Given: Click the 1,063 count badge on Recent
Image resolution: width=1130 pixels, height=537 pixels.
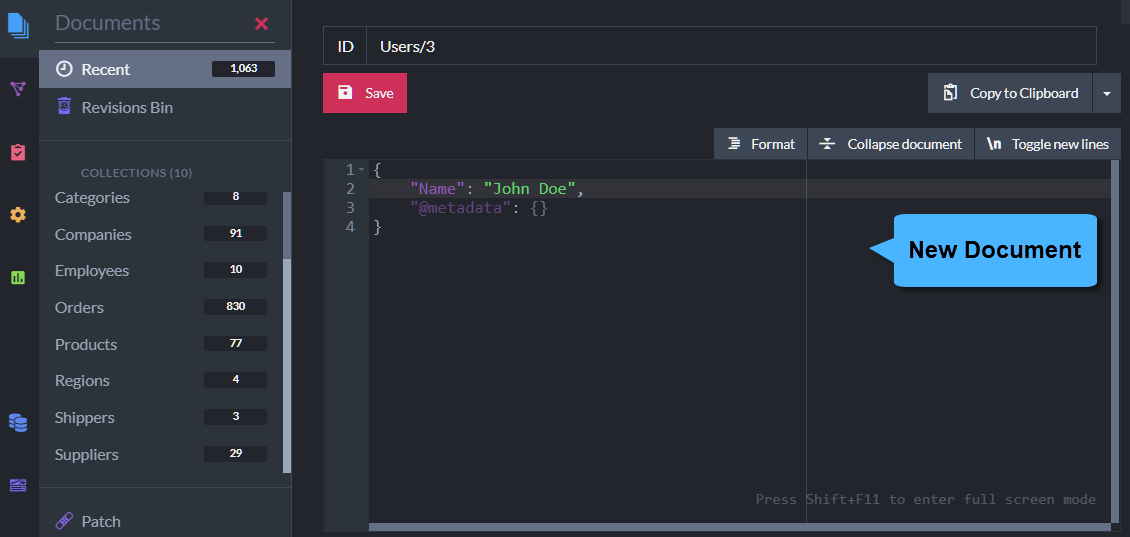Looking at the screenshot, I should click(x=244, y=69).
